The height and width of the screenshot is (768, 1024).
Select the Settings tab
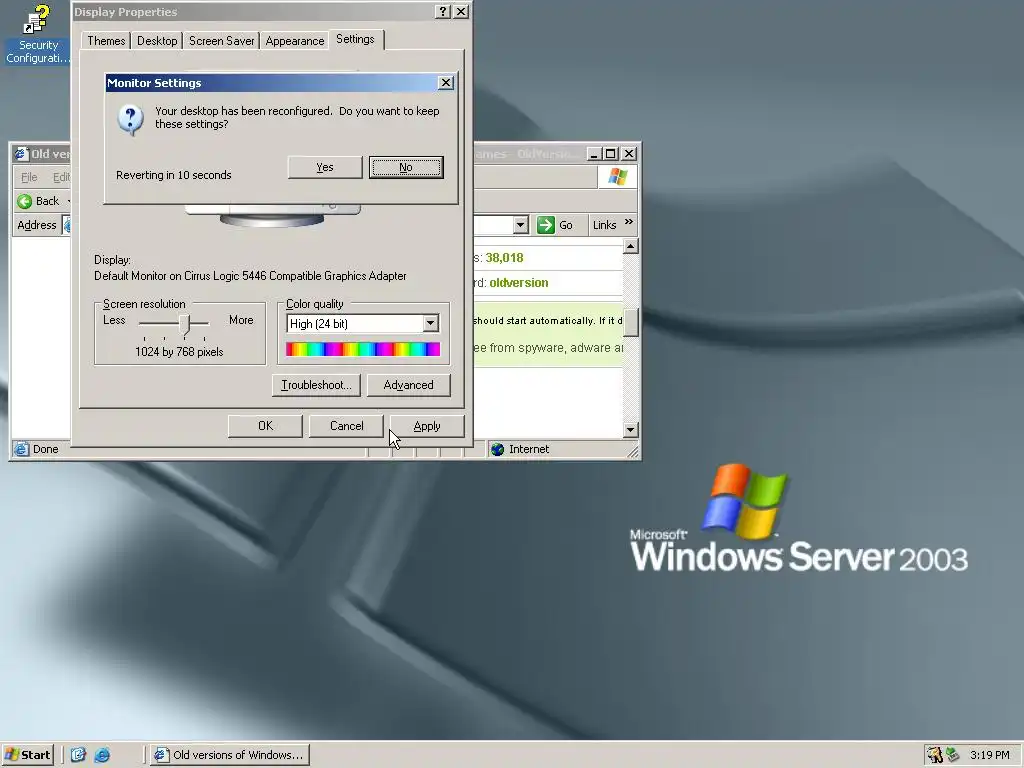point(355,39)
